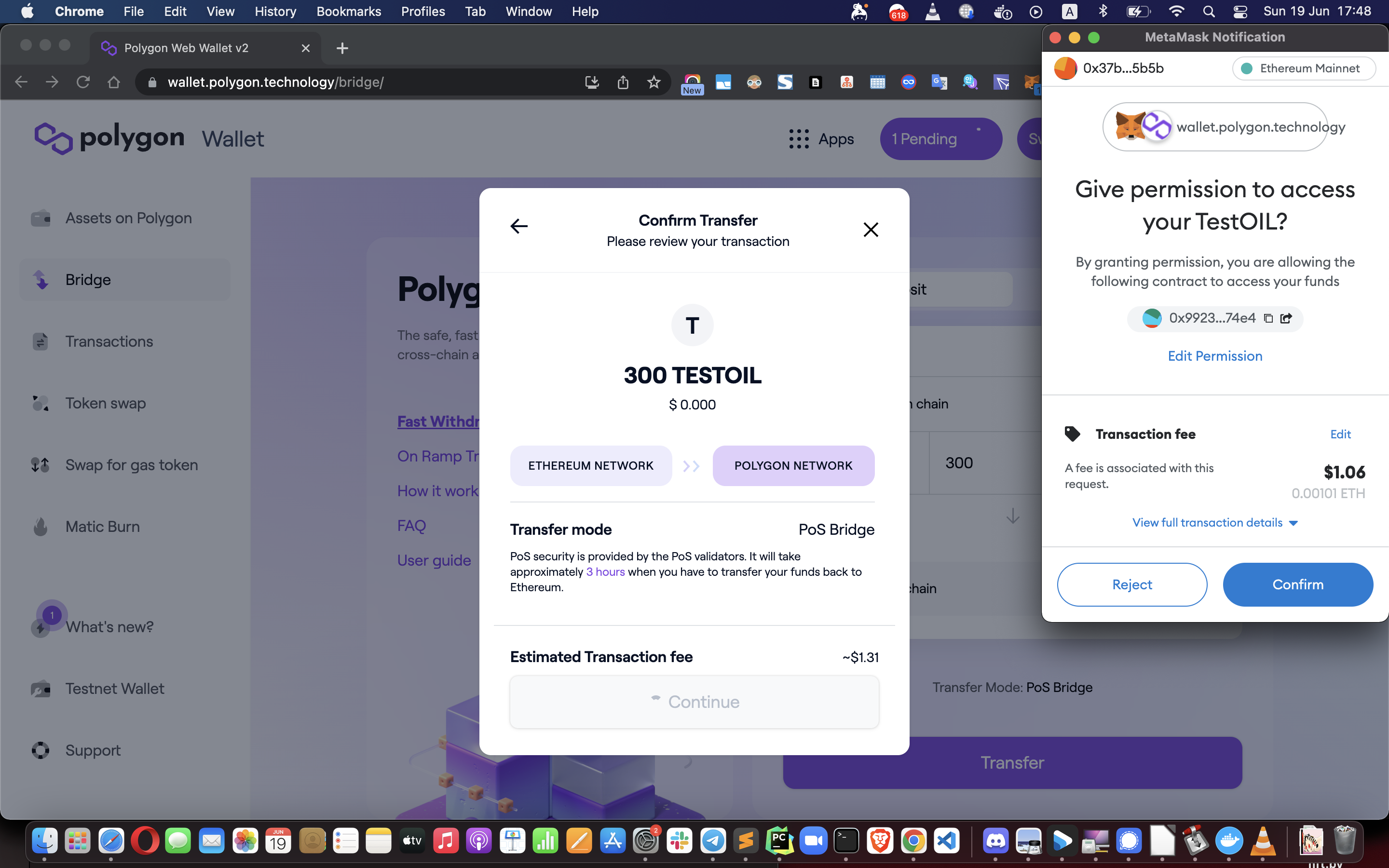Click the Edit Permission link

point(1214,356)
